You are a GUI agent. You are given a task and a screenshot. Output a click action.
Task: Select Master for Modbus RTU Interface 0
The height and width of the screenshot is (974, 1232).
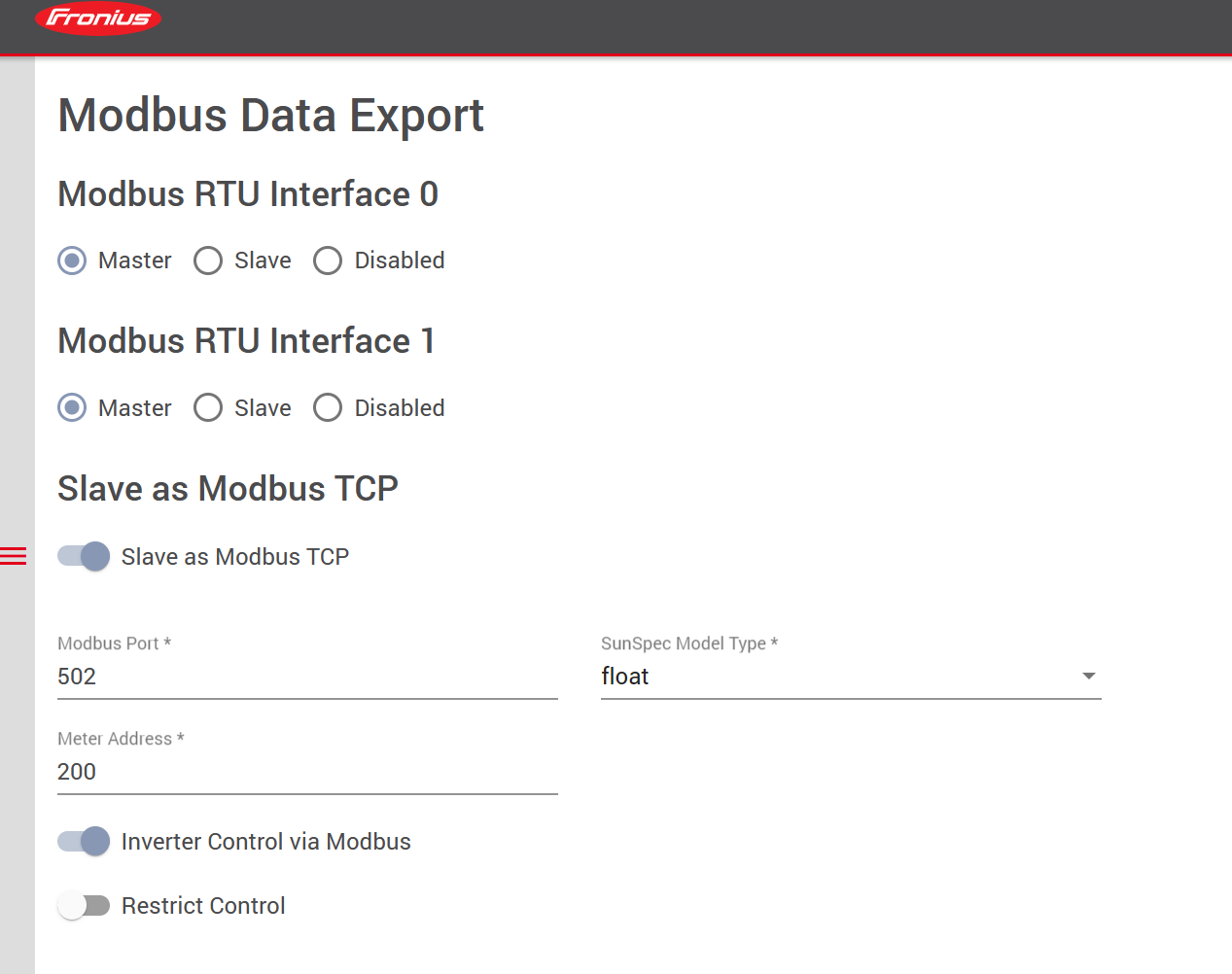pos(72,261)
